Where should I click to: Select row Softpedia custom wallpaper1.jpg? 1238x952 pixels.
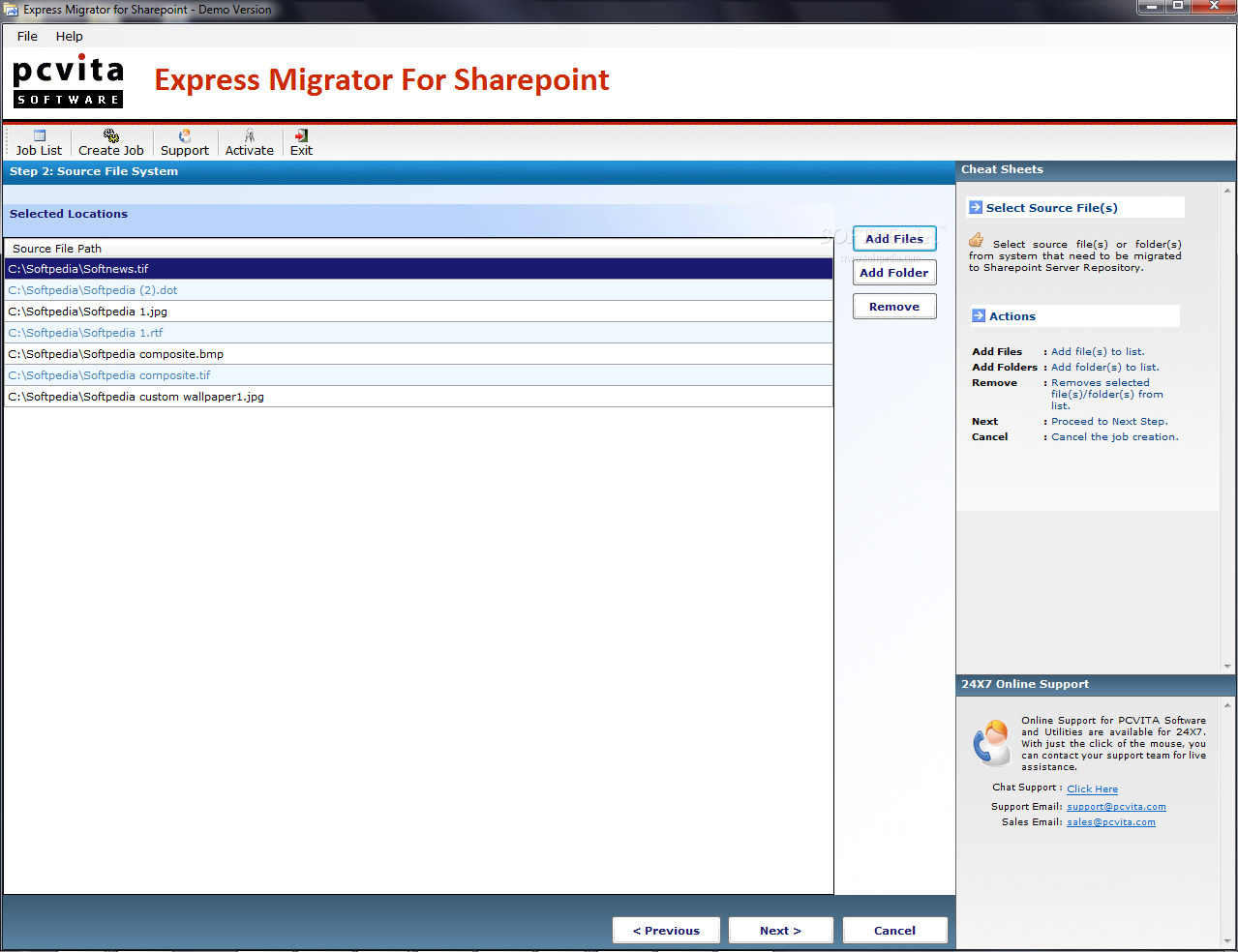418,397
